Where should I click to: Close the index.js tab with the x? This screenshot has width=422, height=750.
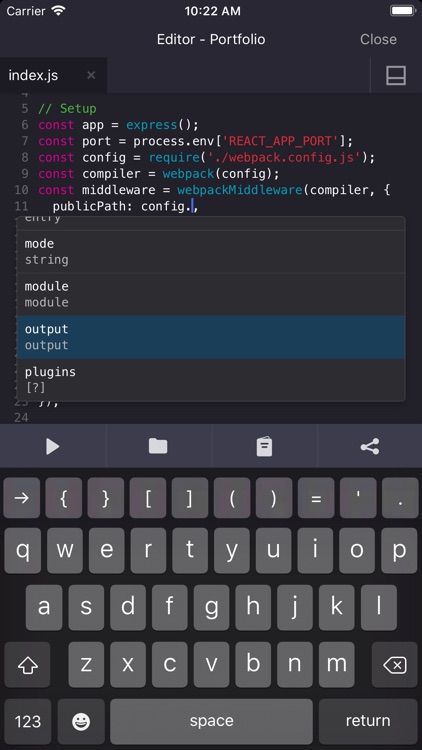point(91,75)
